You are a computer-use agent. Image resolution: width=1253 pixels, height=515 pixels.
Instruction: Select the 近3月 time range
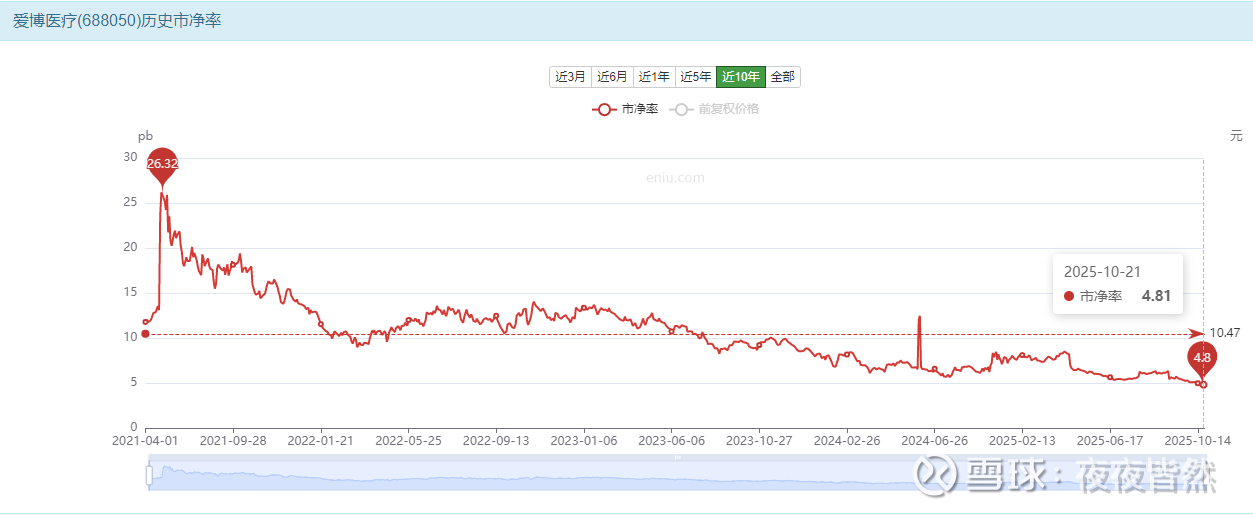point(570,76)
